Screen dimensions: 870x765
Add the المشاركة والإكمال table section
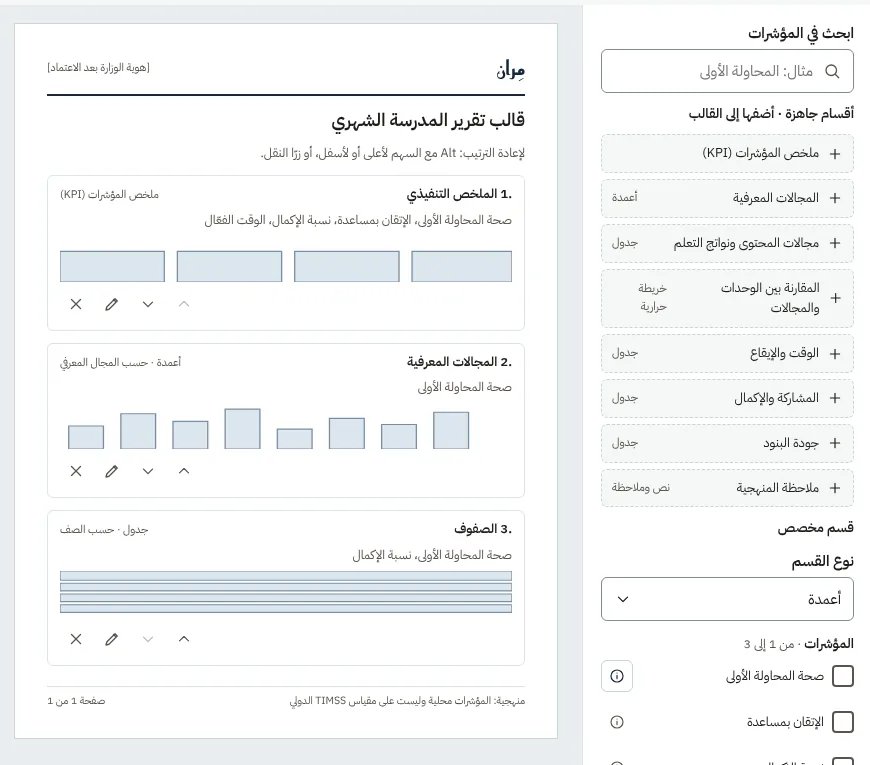(x=727, y=398)
